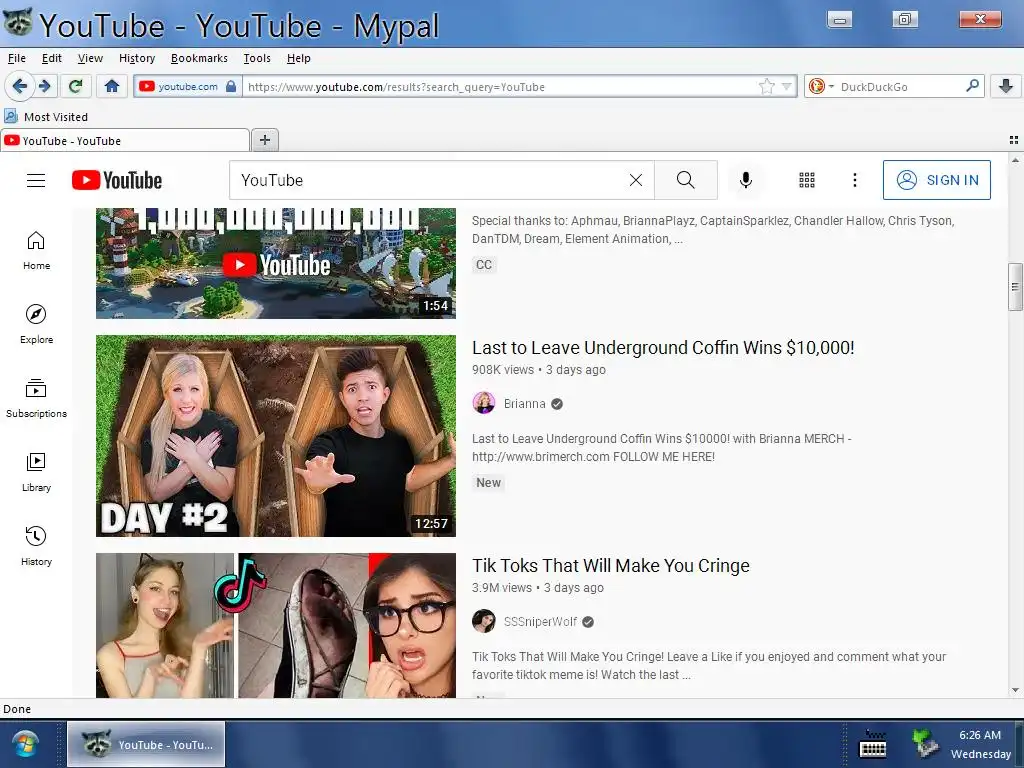Viewport: 1024px width, 768px height.
Task: Open the Most Visited bookmarks folder
Action: coord(46,117)
